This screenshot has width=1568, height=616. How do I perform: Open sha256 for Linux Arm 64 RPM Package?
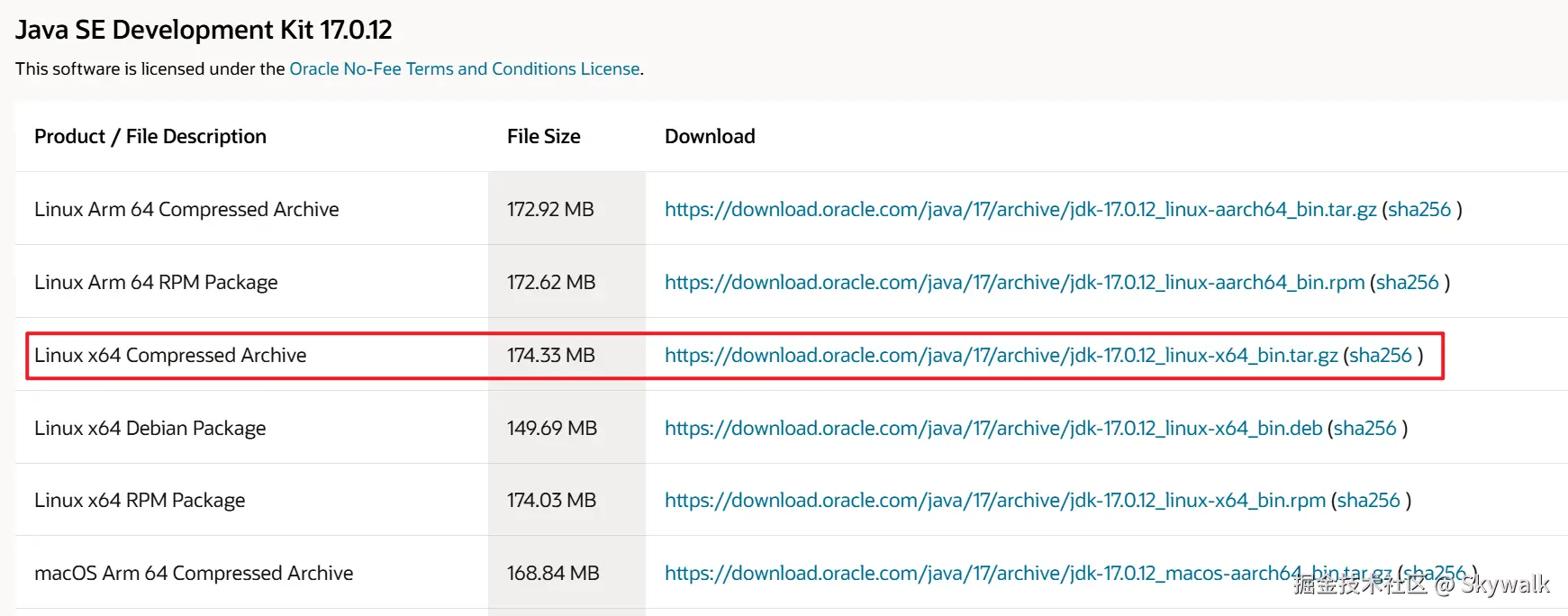[1407, 282]
